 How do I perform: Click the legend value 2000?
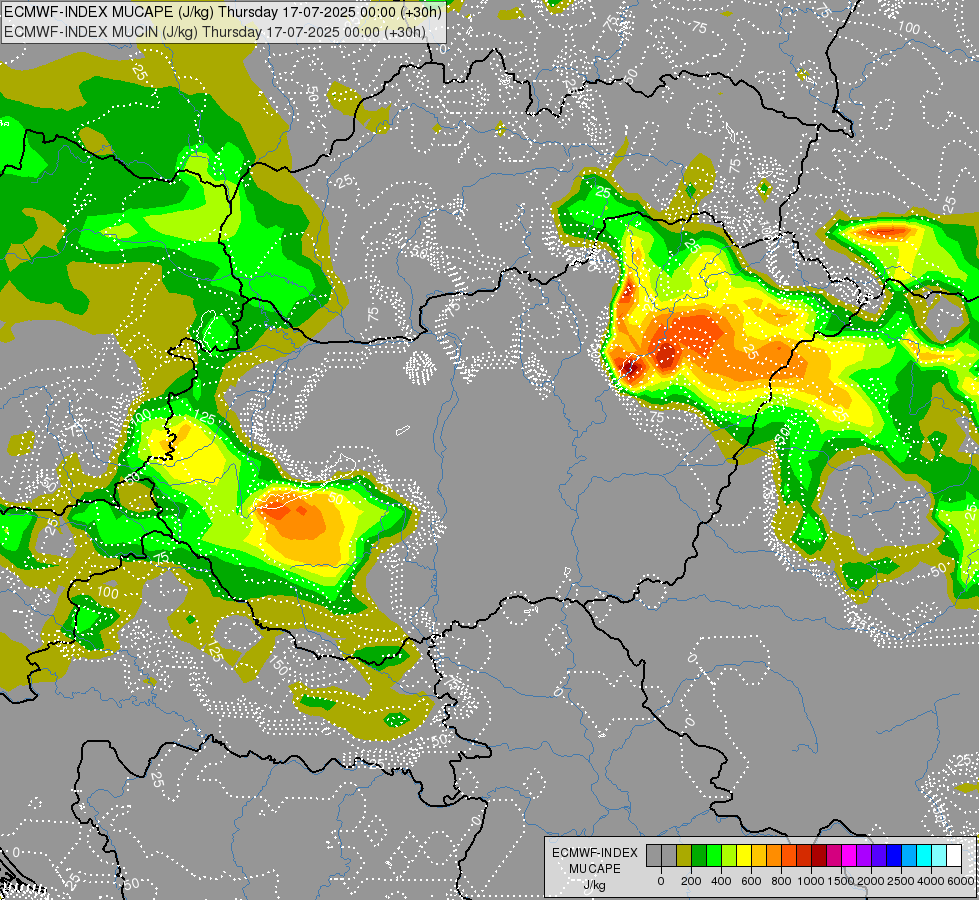point(871,881)
